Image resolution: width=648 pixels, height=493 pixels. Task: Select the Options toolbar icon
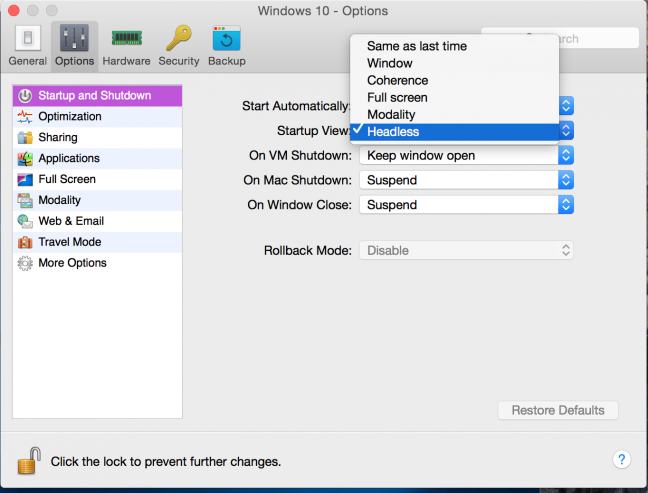74,38
